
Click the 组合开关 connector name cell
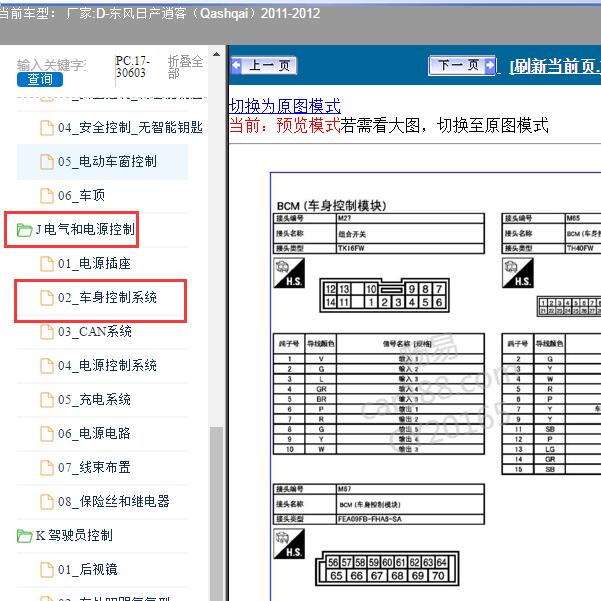pos(410,234)
